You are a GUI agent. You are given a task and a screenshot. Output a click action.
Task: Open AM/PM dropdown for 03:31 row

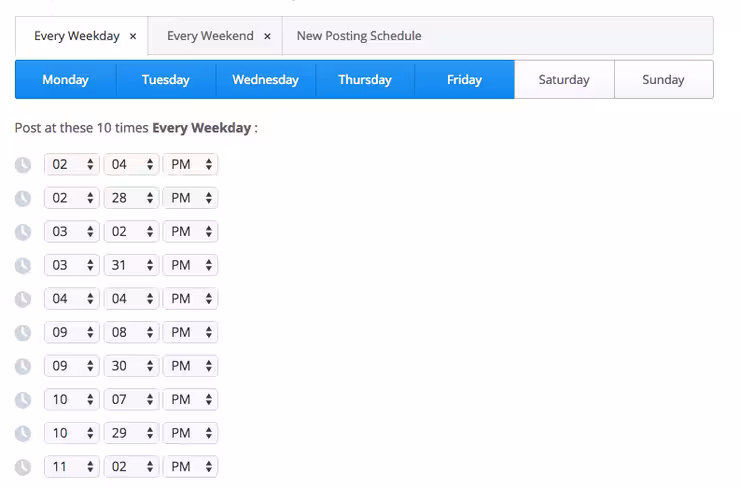pyautogui.click(x=190, y=265)
